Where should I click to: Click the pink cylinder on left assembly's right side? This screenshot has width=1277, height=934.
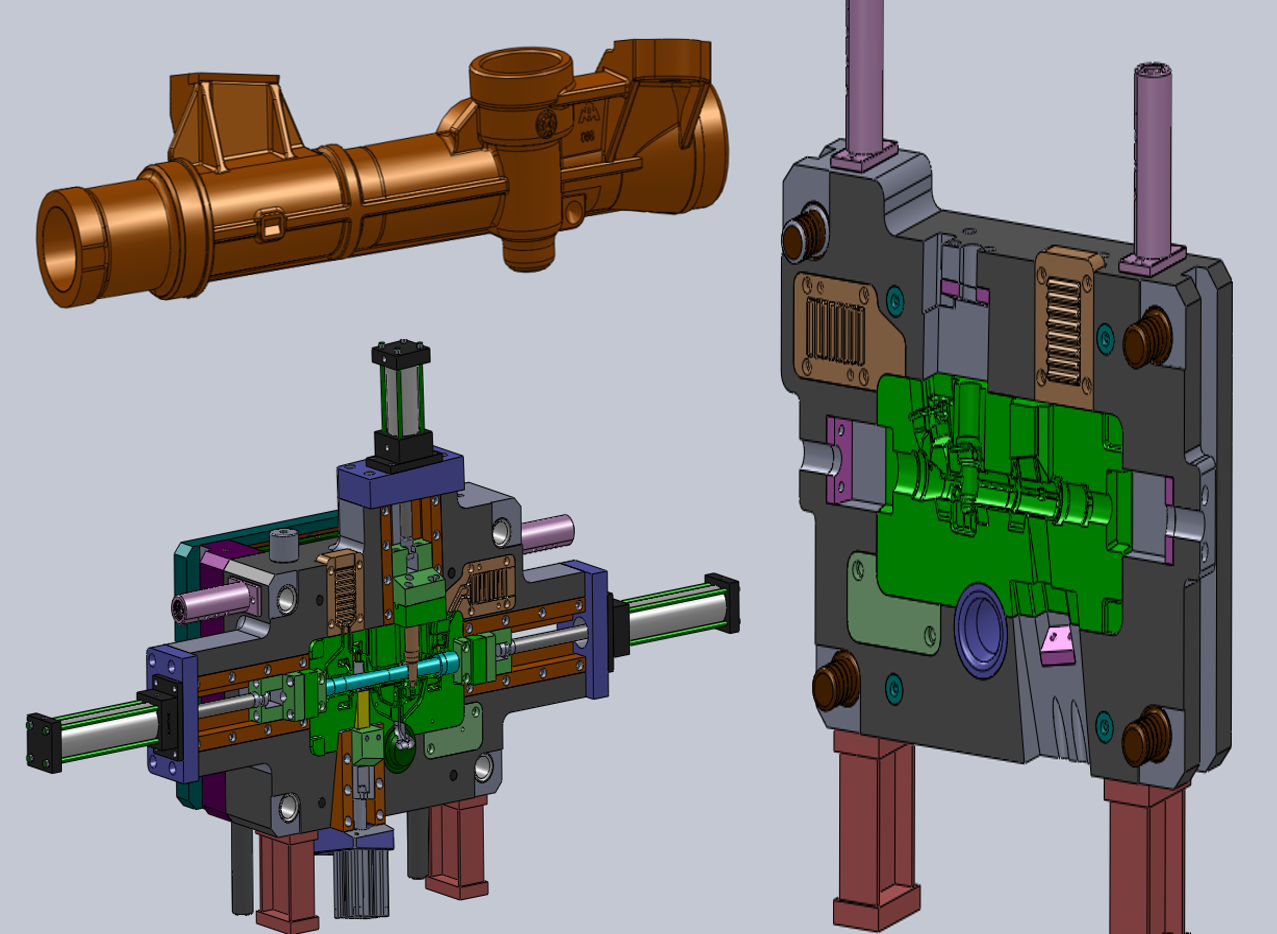point(548,533)
